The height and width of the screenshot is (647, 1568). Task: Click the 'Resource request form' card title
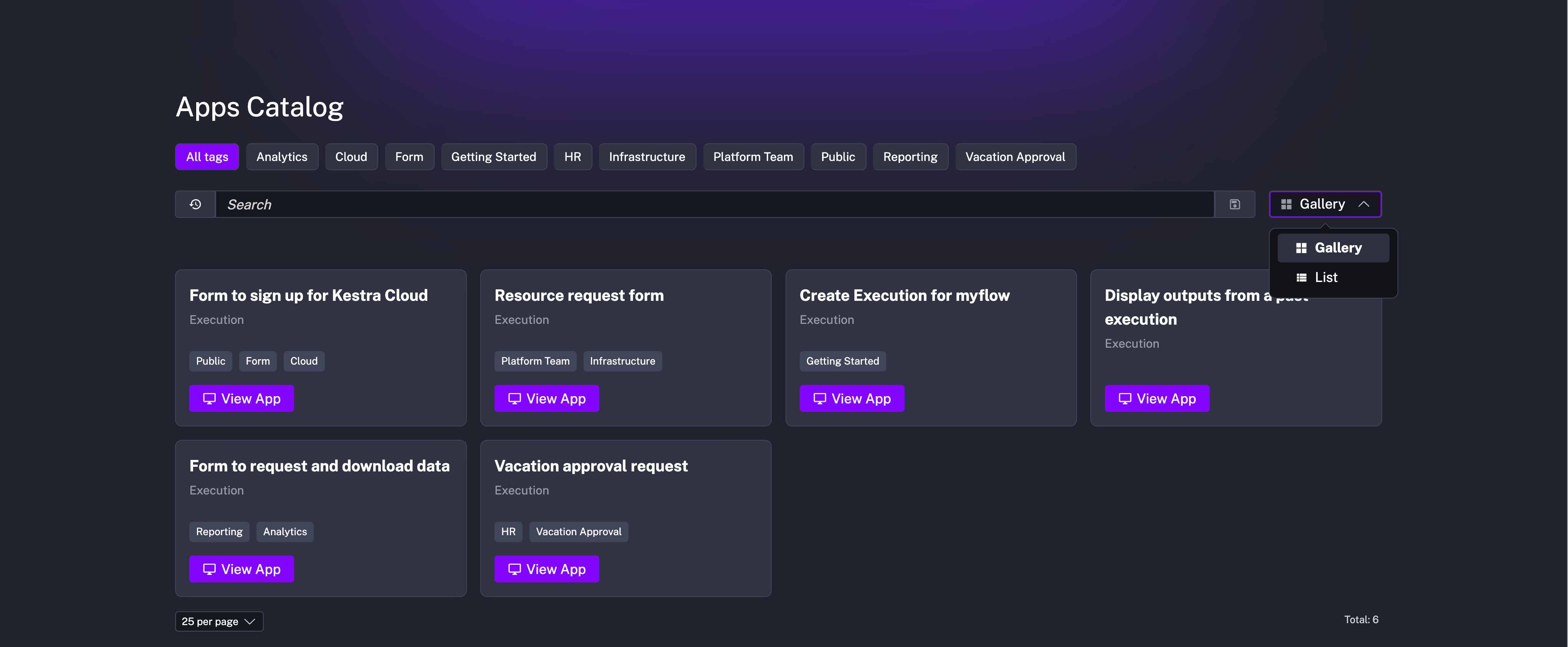579,295
